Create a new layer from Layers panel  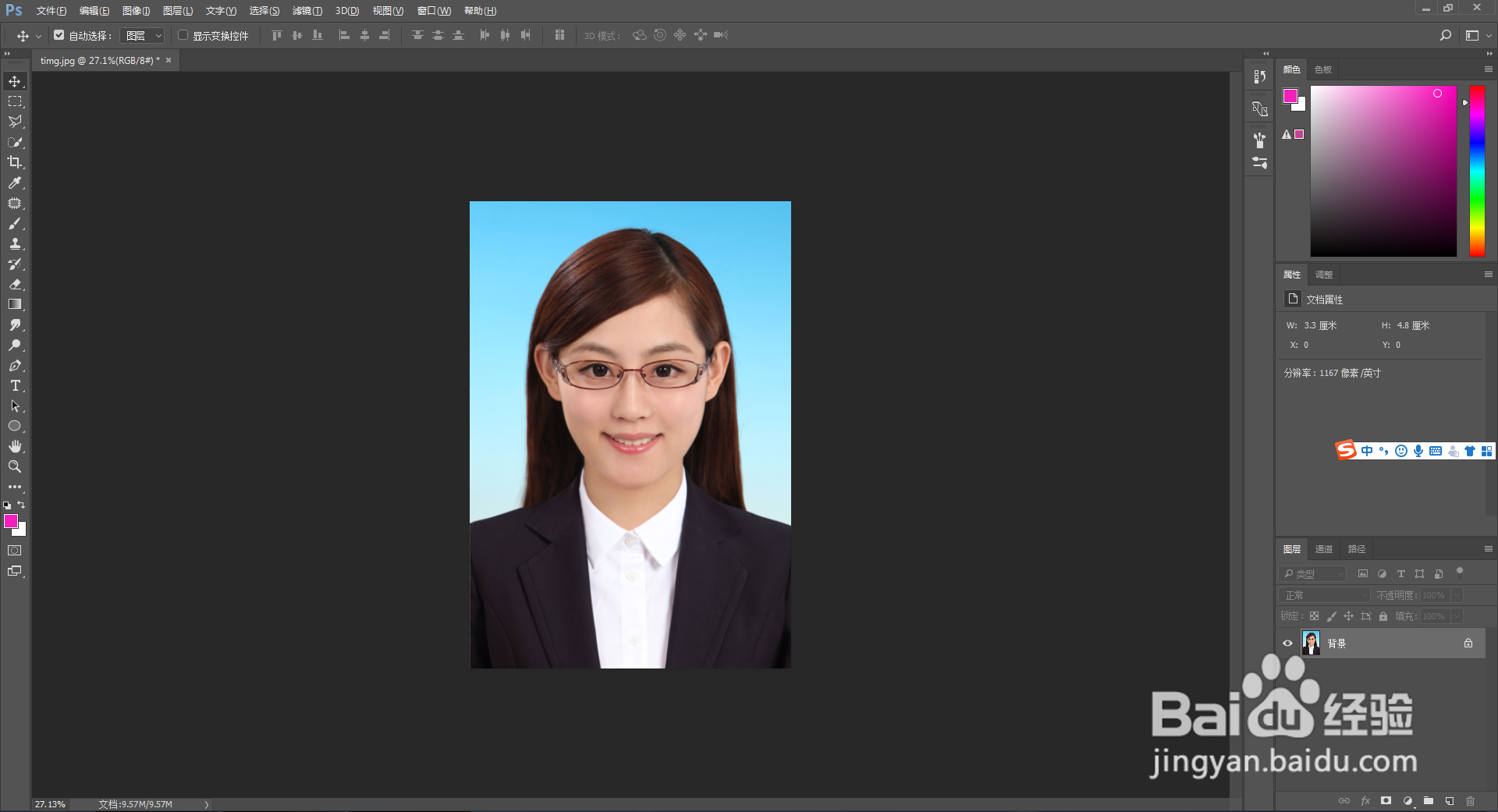pos(1449,801)
